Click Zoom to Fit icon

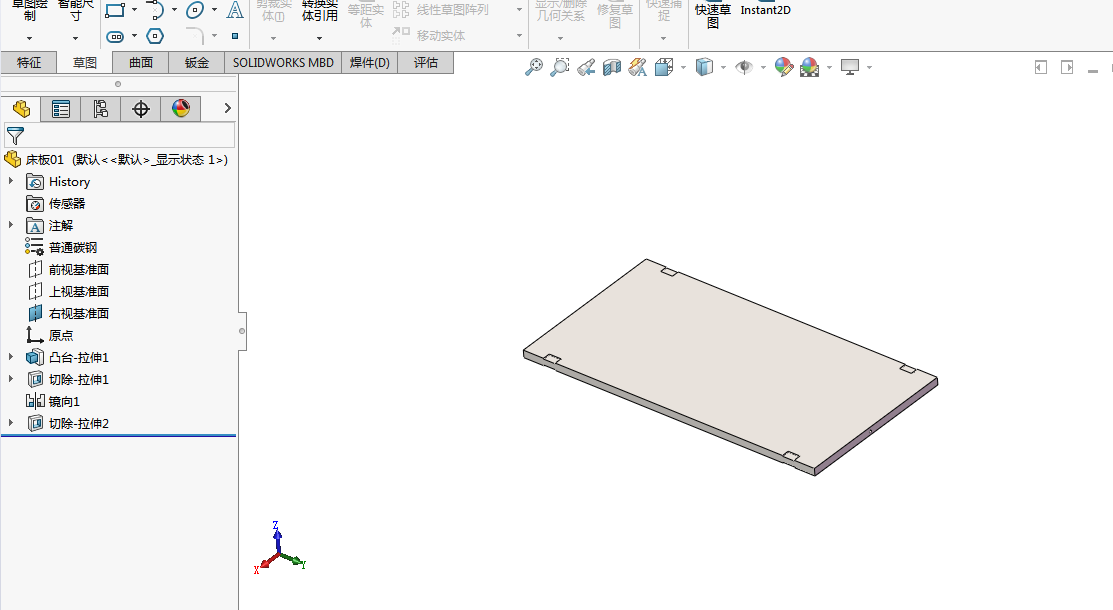coord(534,67)
